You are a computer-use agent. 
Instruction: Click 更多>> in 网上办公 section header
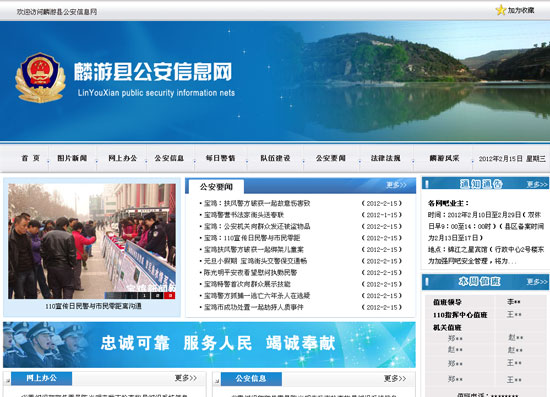click(x=186, y=378)
